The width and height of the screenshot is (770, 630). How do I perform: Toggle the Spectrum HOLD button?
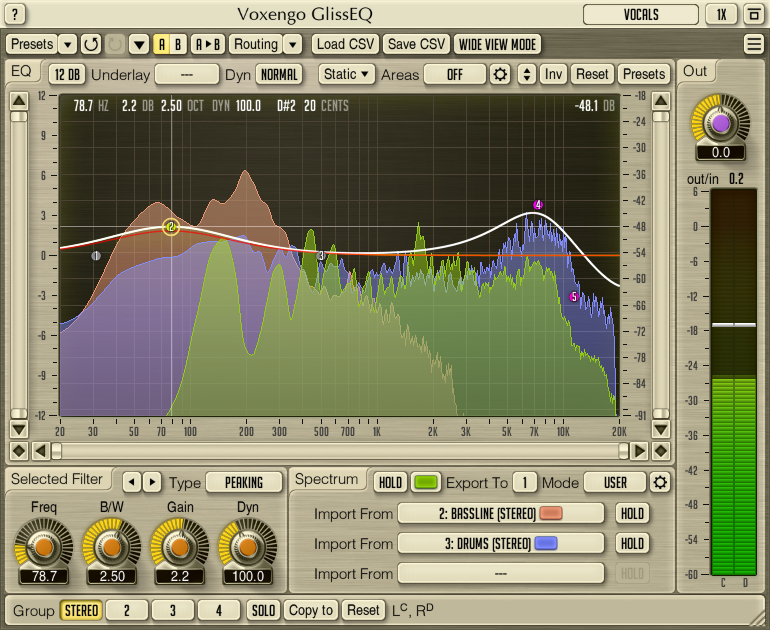tap(390, 483)
